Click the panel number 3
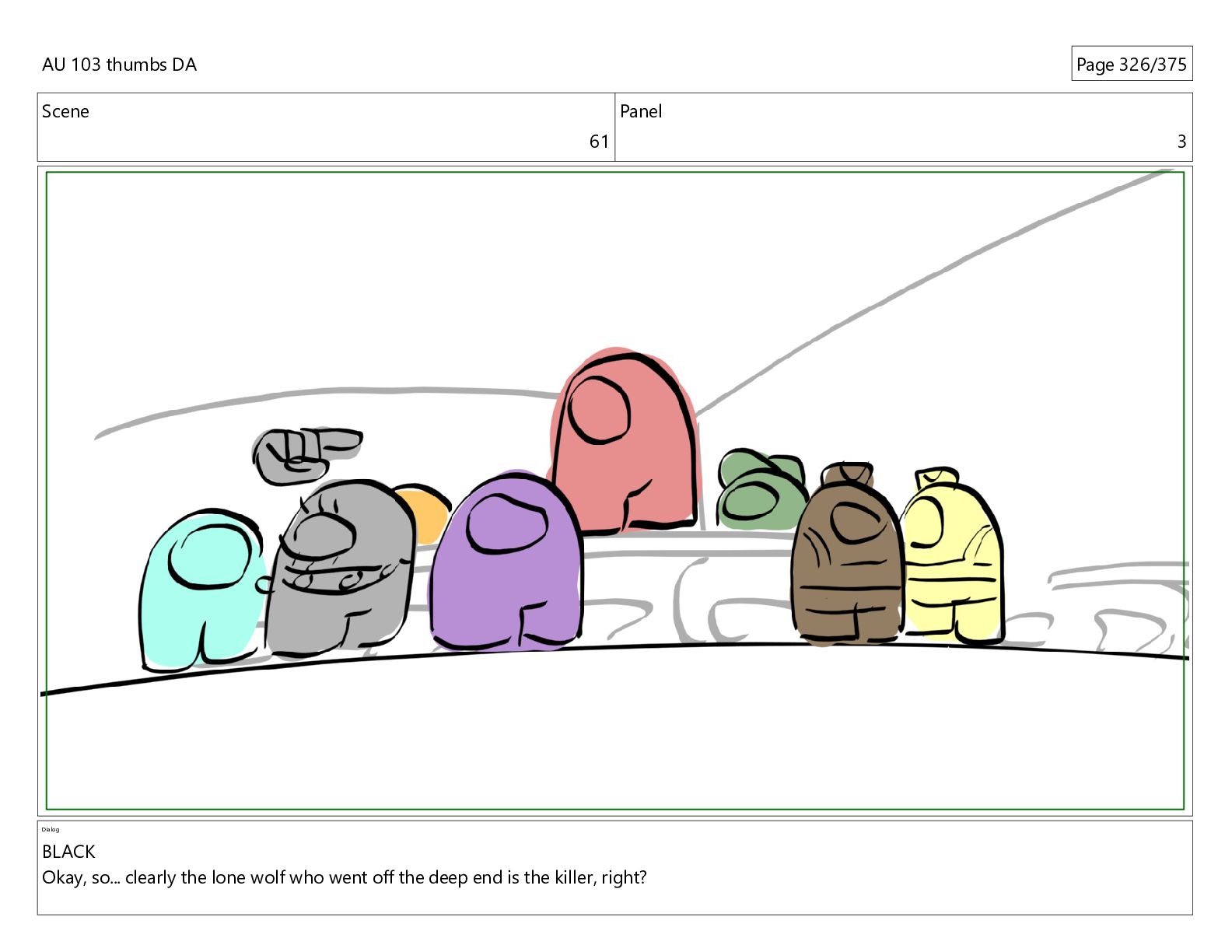Viewport: 1232px width, 952px height. click(1181, 142)
